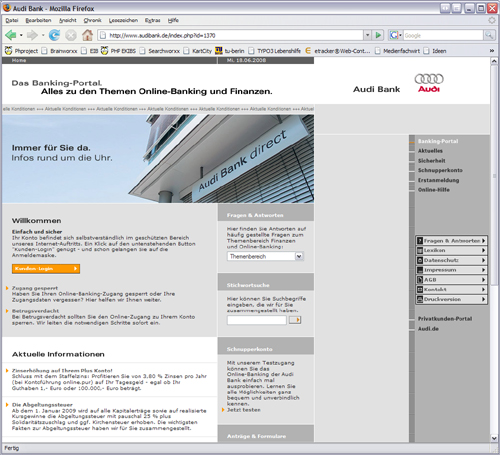
Task: Open the forward history dropdown arrow
Action: [x=43, y=35]
